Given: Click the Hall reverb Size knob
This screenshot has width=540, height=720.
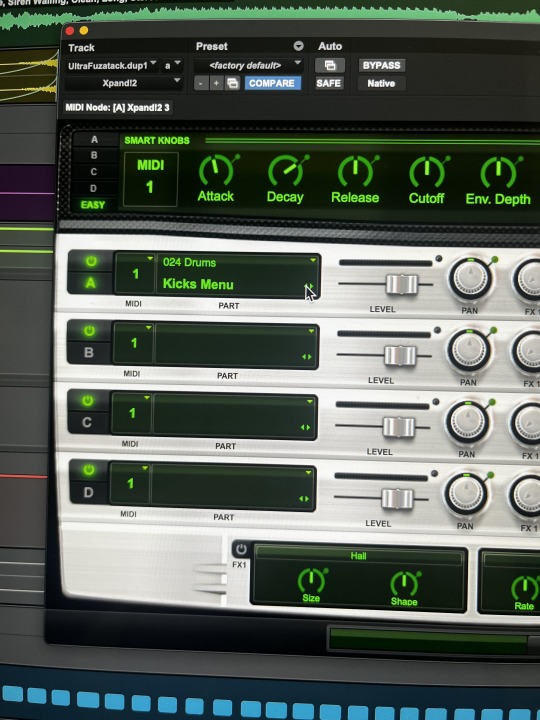Looking at the screenshot, I should click(x=311, y=580).
